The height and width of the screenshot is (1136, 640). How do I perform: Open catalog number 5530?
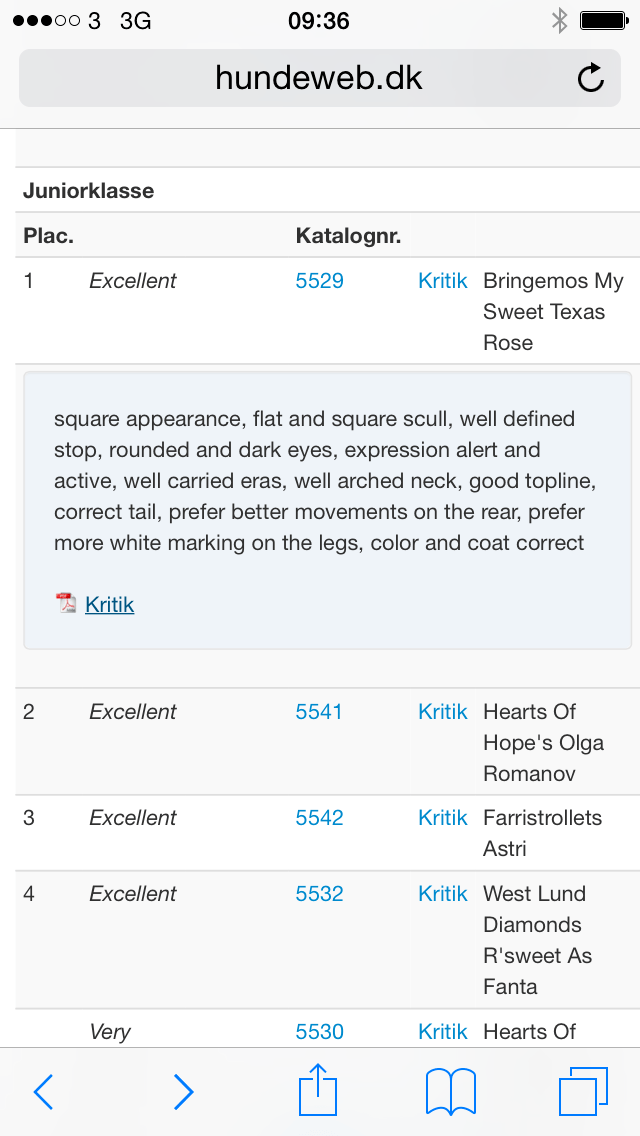(x=319, y=1032)
